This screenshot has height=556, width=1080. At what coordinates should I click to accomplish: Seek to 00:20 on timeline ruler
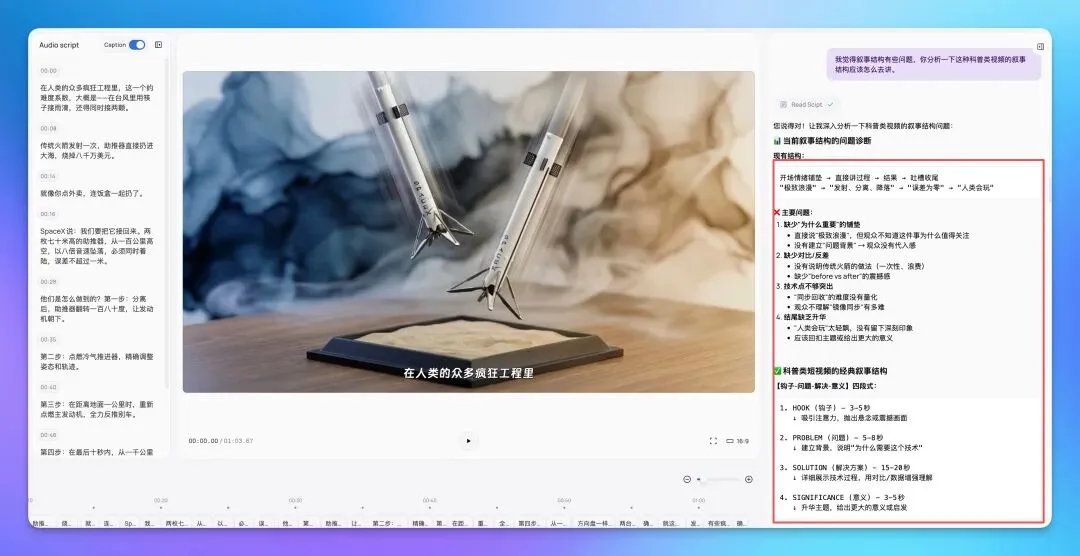160,500
